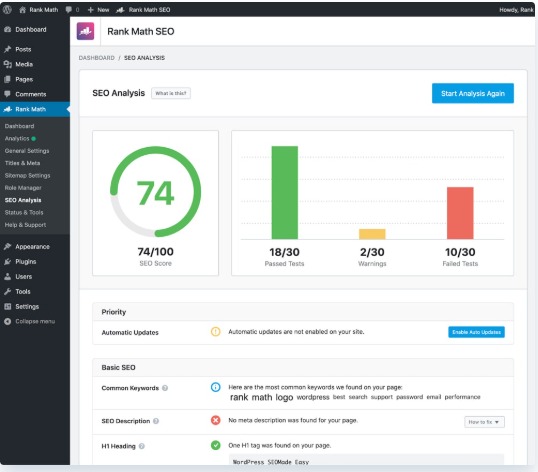
Task: Open the Rank Math home site link
Action: click(38, 10)
